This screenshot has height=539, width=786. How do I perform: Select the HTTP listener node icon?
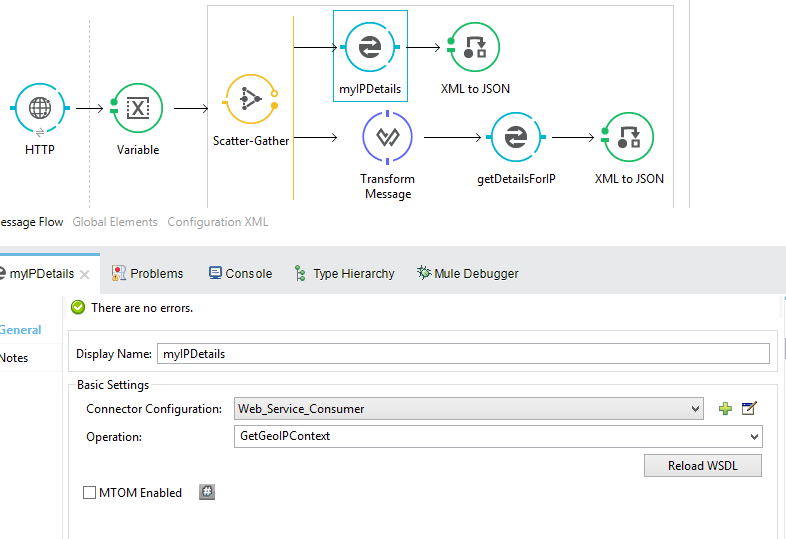[x=40, y=108]
